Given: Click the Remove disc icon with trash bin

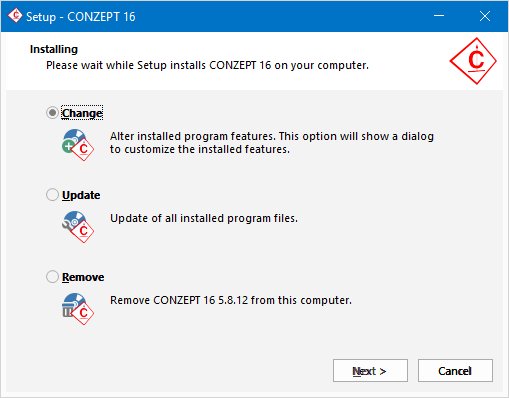Looking at the screenshot, I should click(78, 309).
